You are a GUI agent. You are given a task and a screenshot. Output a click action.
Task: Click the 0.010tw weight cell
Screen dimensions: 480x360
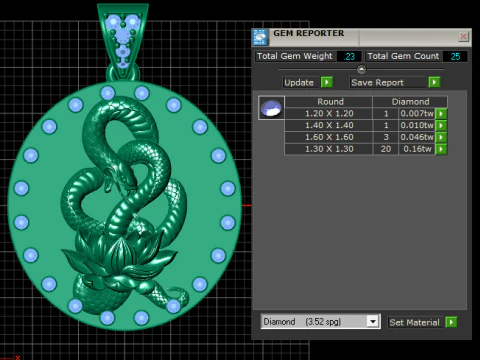pyautogui.click(x=417, y=126)
